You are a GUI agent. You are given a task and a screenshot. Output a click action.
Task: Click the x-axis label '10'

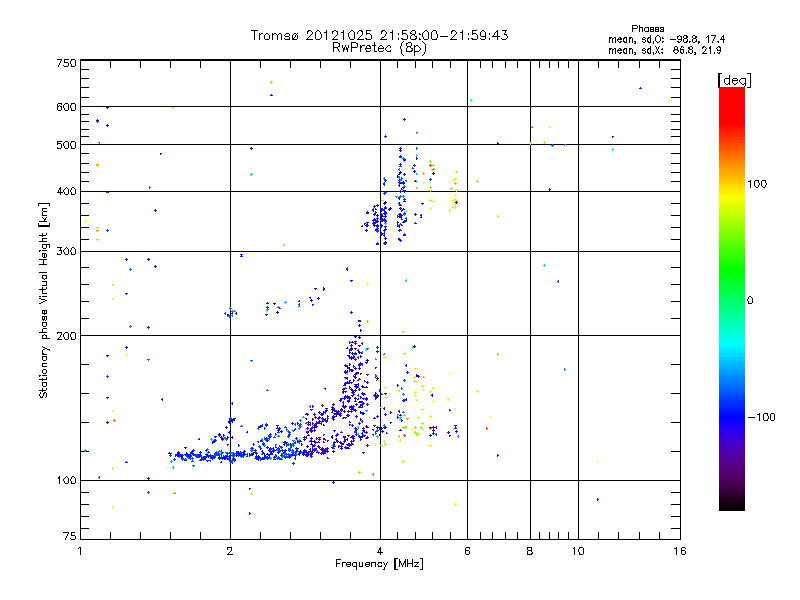578,551
